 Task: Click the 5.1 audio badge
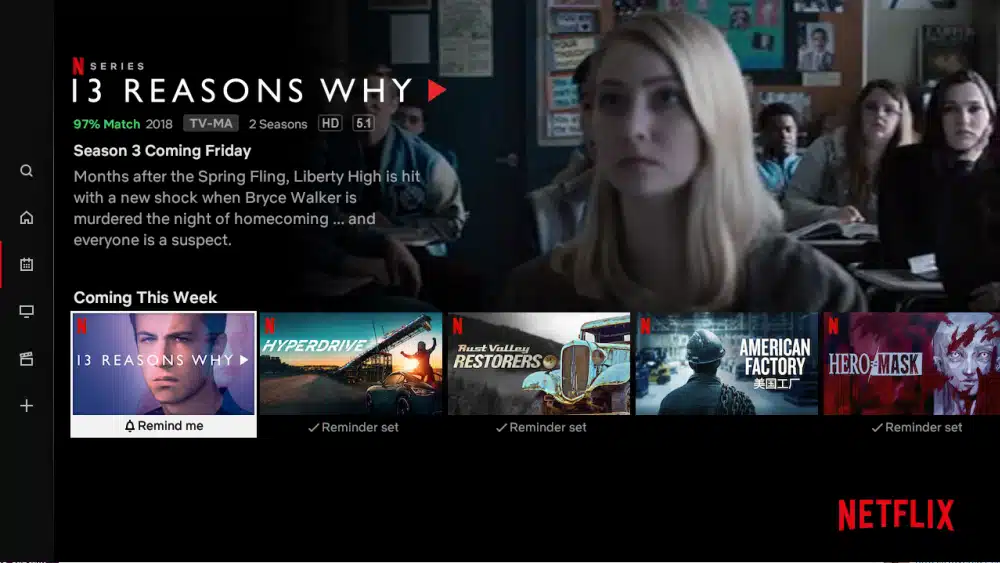tap(363, 124)
